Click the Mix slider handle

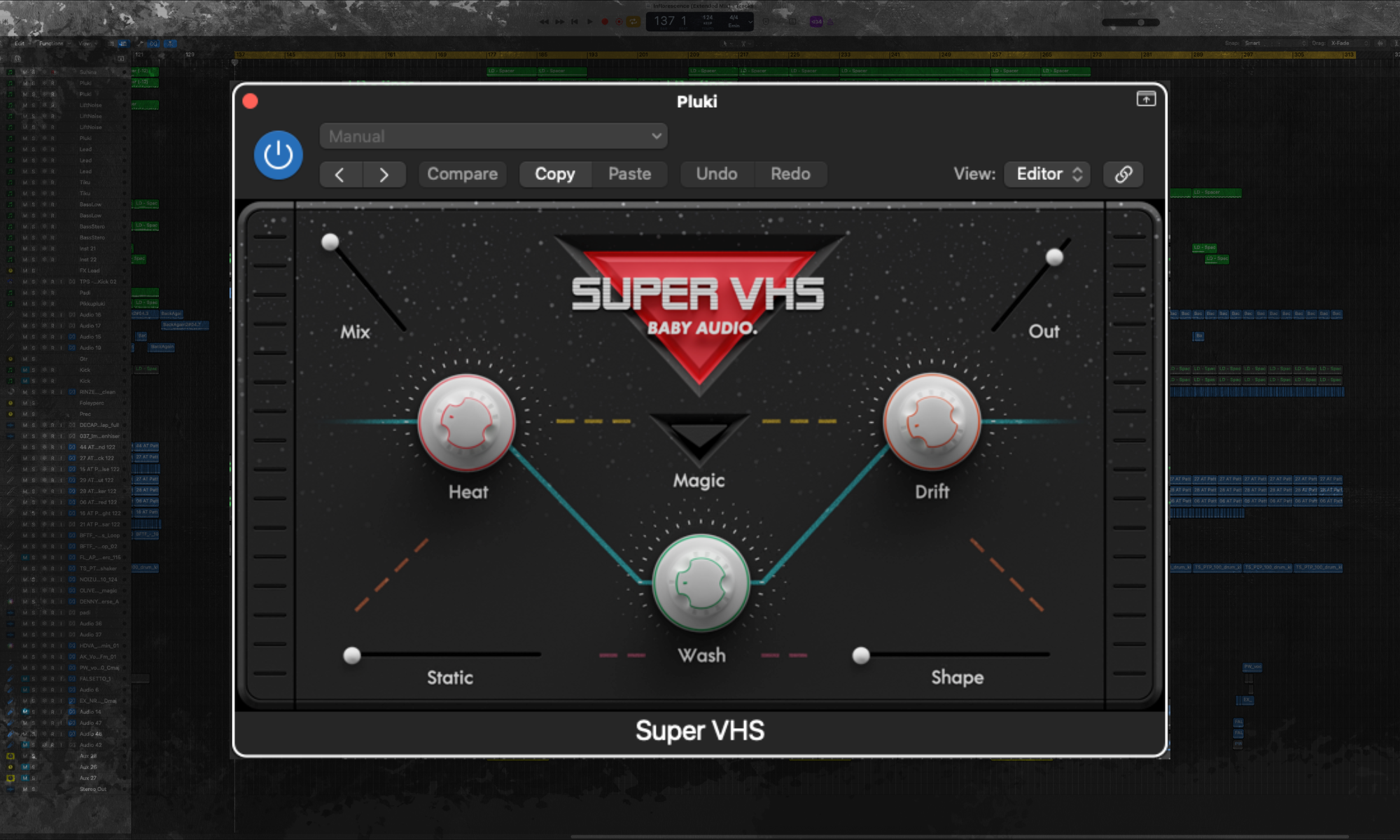330,242
